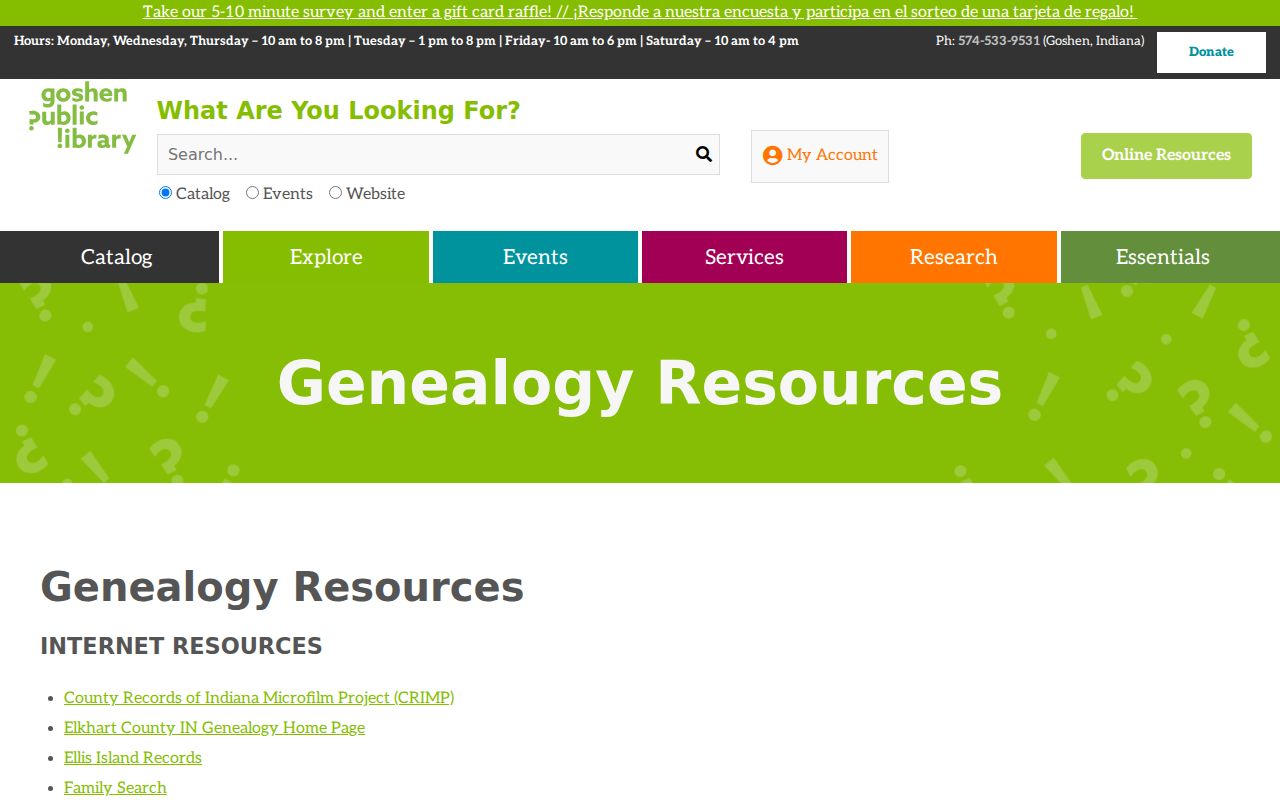Viewport: 1280px width, 800px height.
Task: Open the Research navigation menu
Action: pos(954,257)
